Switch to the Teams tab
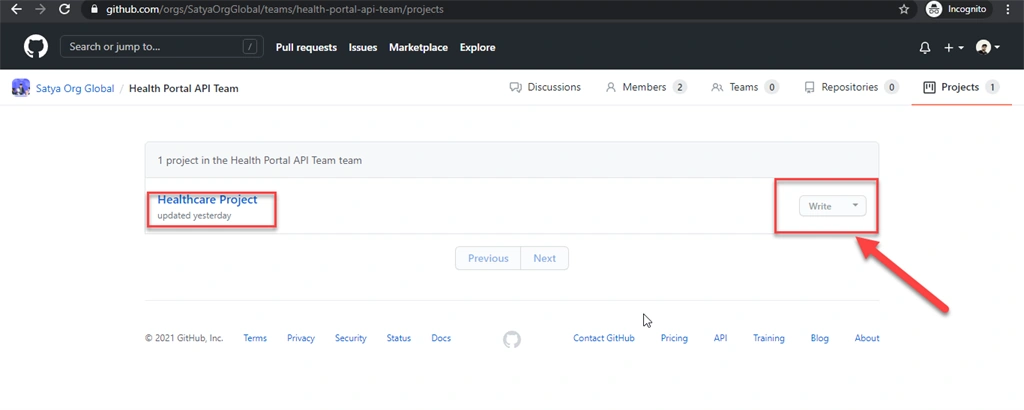The height and width of the screenshot is (410, 1024). pyautogui.click(x=745, y=87)
